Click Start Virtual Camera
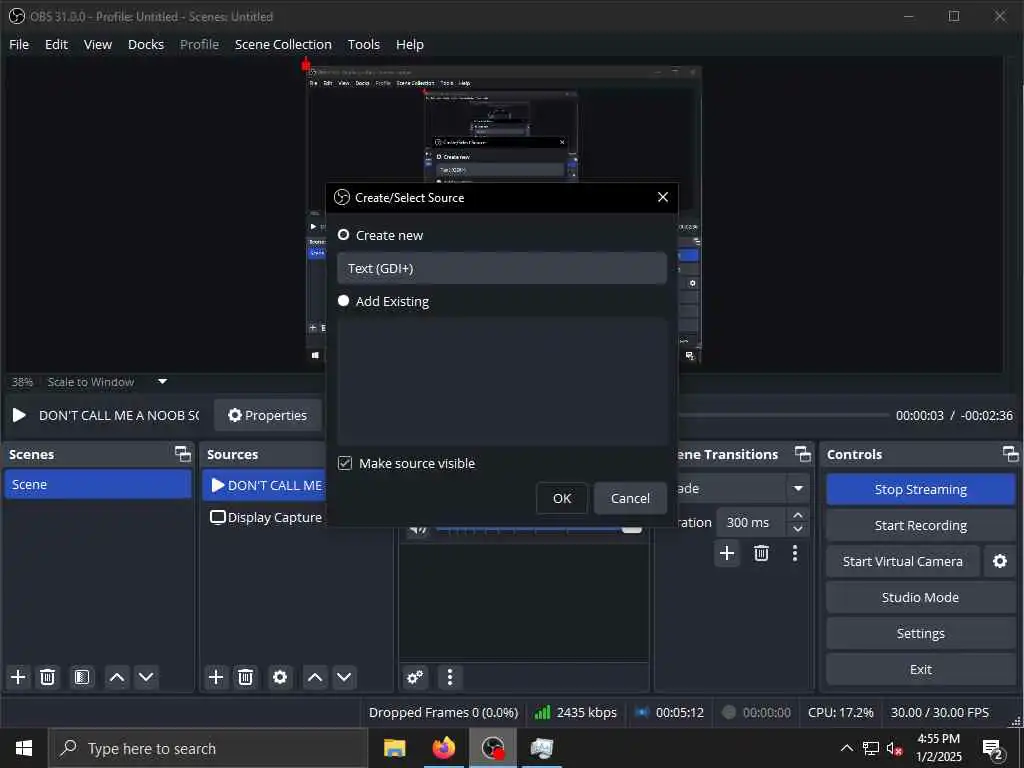Screen dimensions: 1024x768 click(x=903, y=561)
